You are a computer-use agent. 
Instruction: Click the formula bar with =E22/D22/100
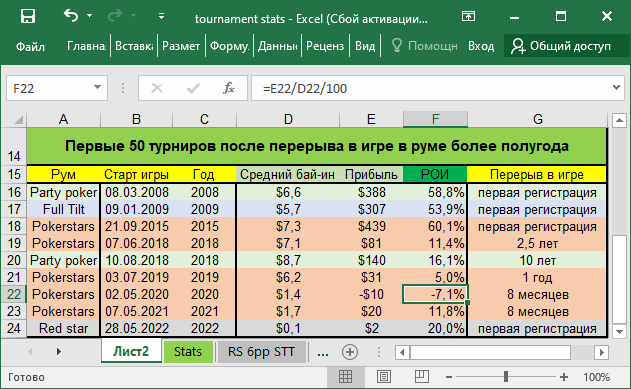pos(431,88)
